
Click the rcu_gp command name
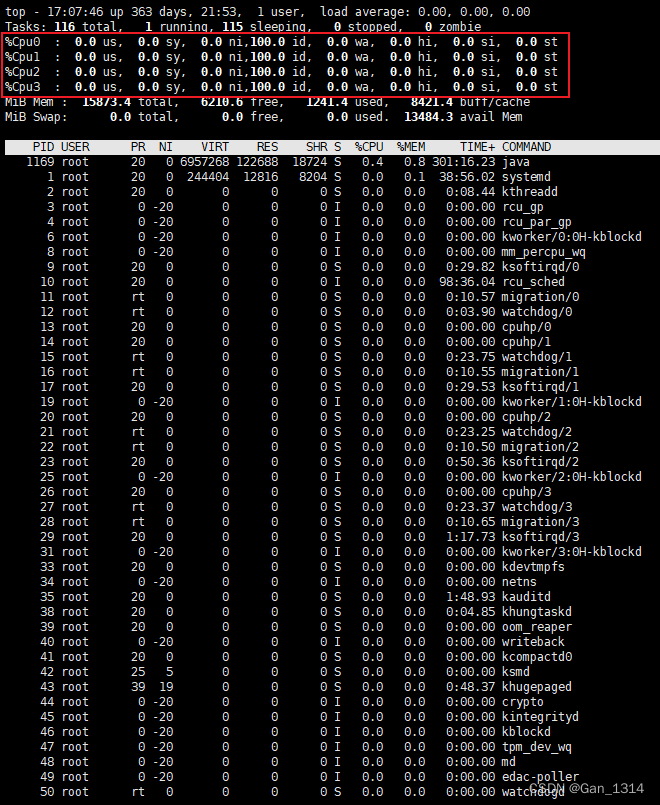point(522,207)
